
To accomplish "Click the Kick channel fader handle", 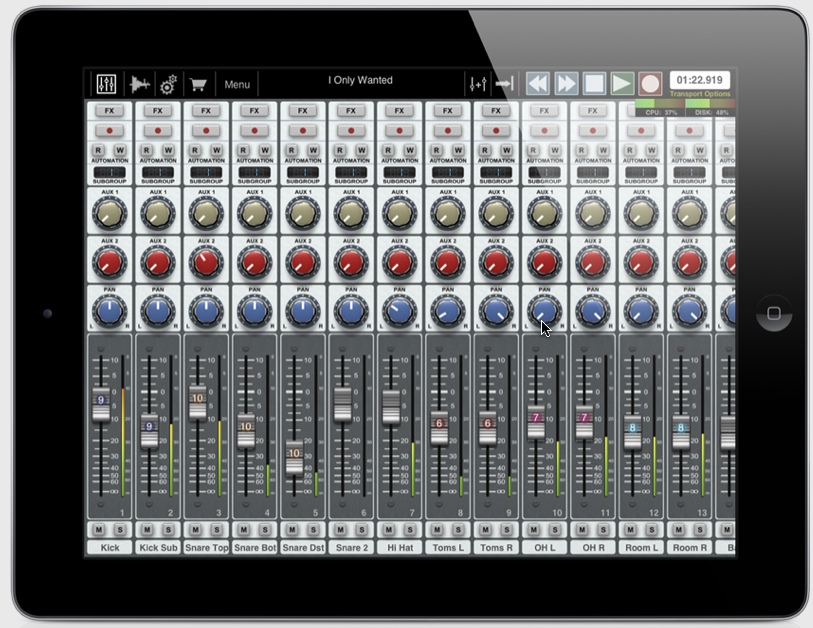I will 101,404.
